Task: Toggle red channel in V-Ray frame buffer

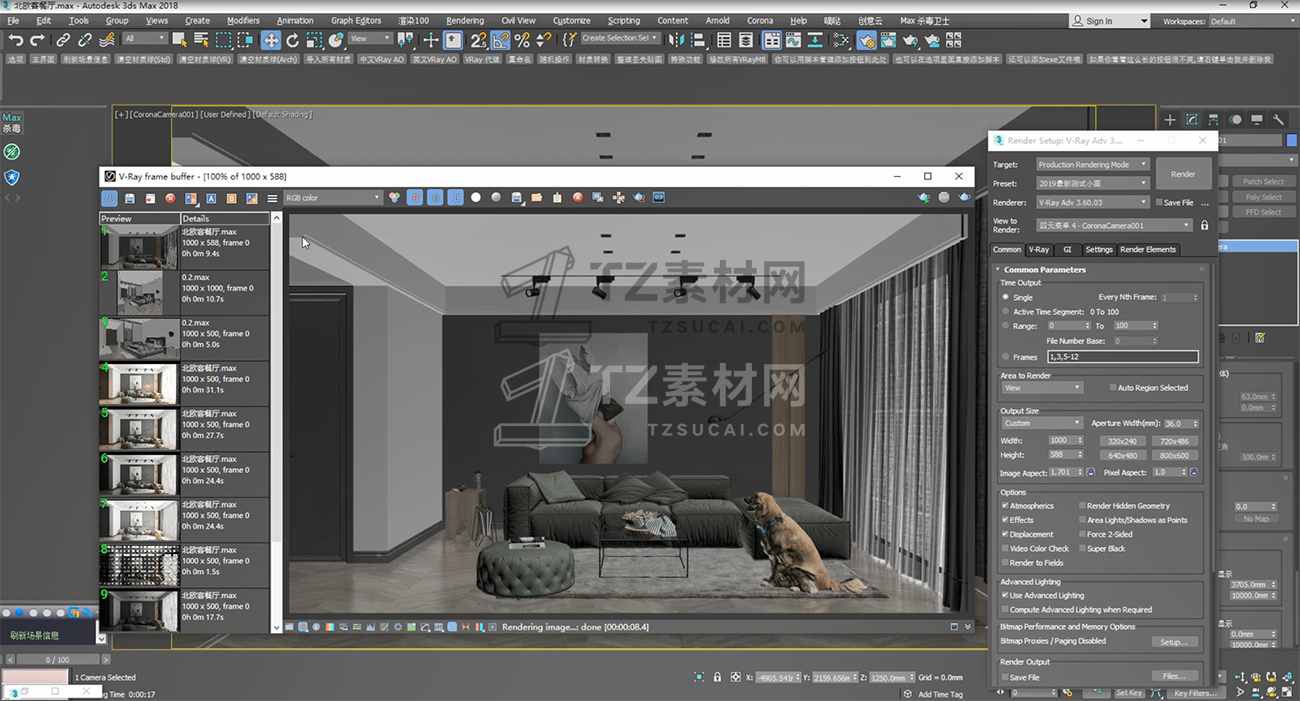Action: 415,198
